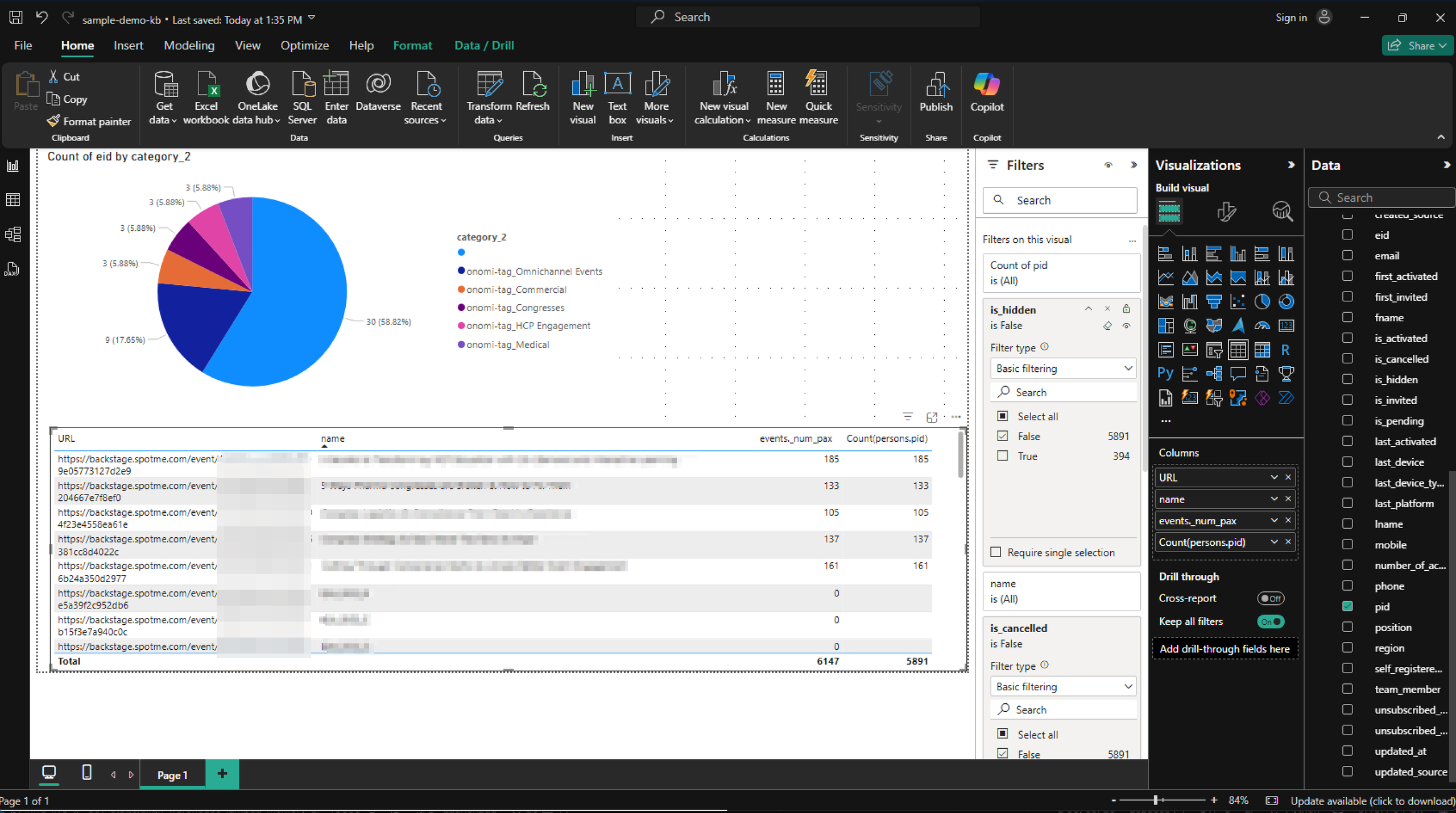Switch to the Data / Drill tab
This screenshot has height=813, width=1456.
[484, 45]
